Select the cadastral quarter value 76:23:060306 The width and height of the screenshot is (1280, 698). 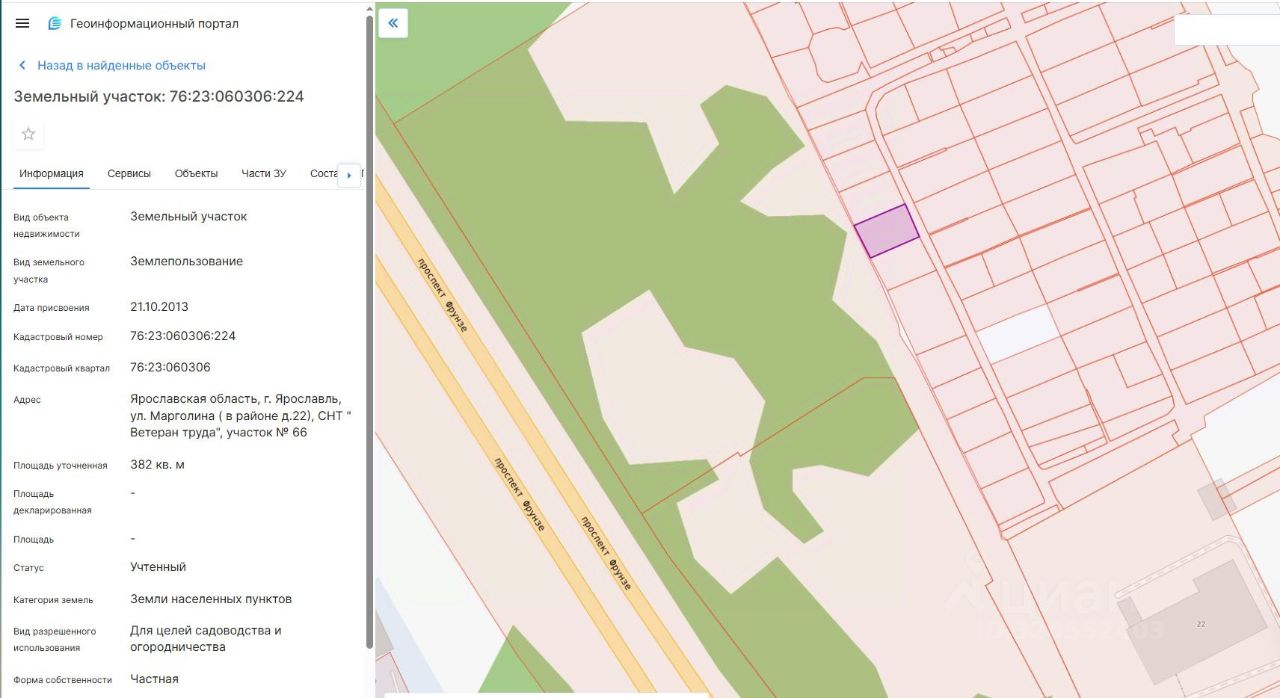pyautogui.click(x=170, y=367)
